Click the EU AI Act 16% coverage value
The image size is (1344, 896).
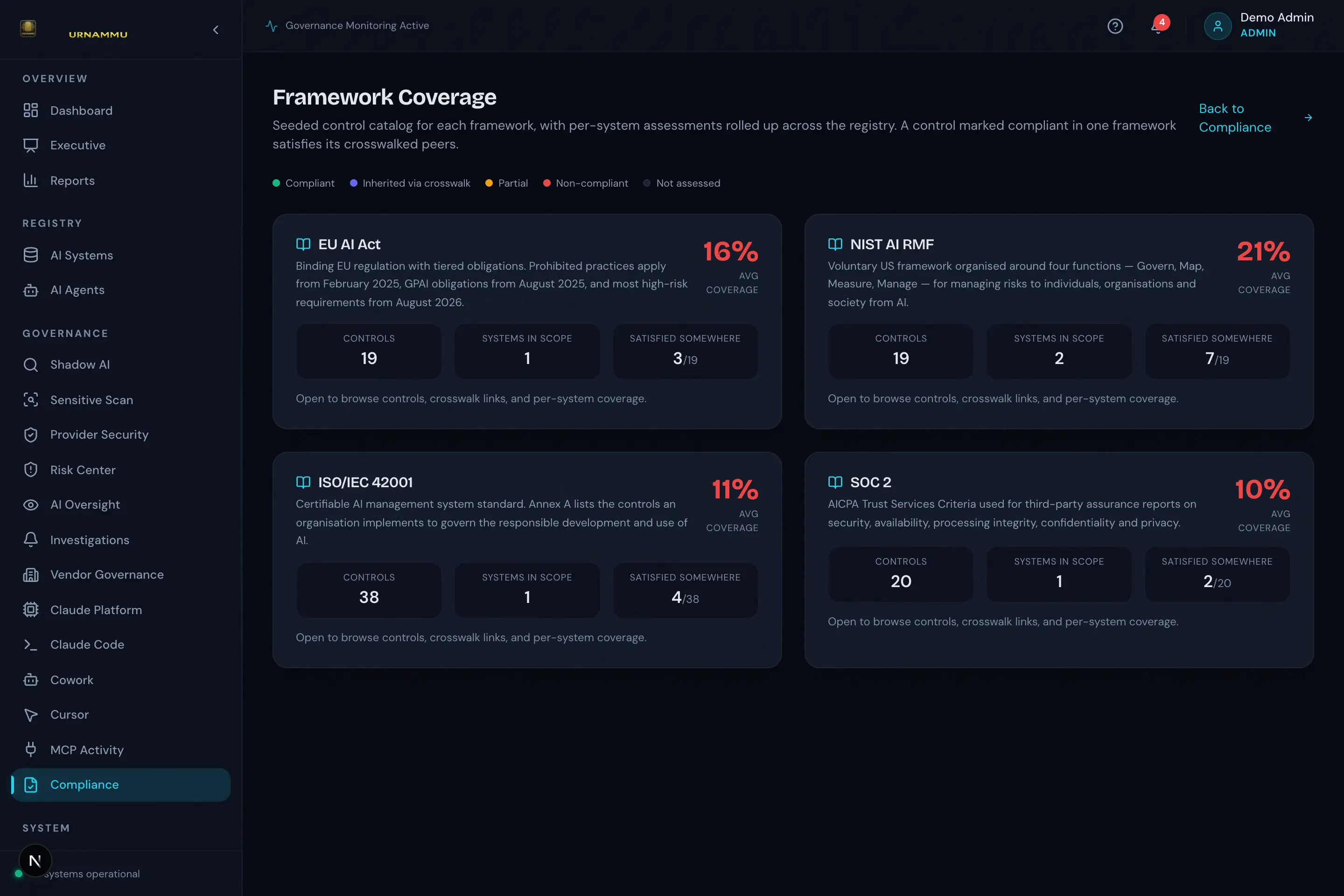click(730, 252)
